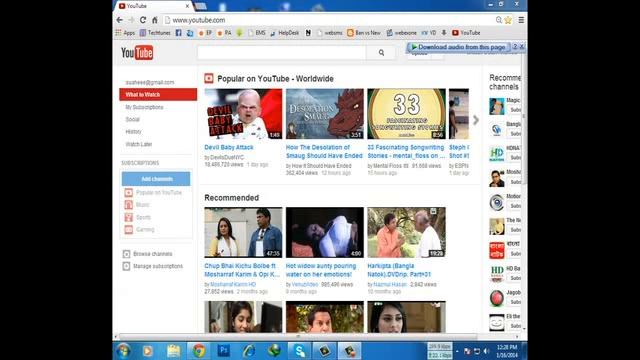The height and width of the screenshot is (360, 640).
Task: Click the YouTube search magnifier button
Action: (381, 53)
